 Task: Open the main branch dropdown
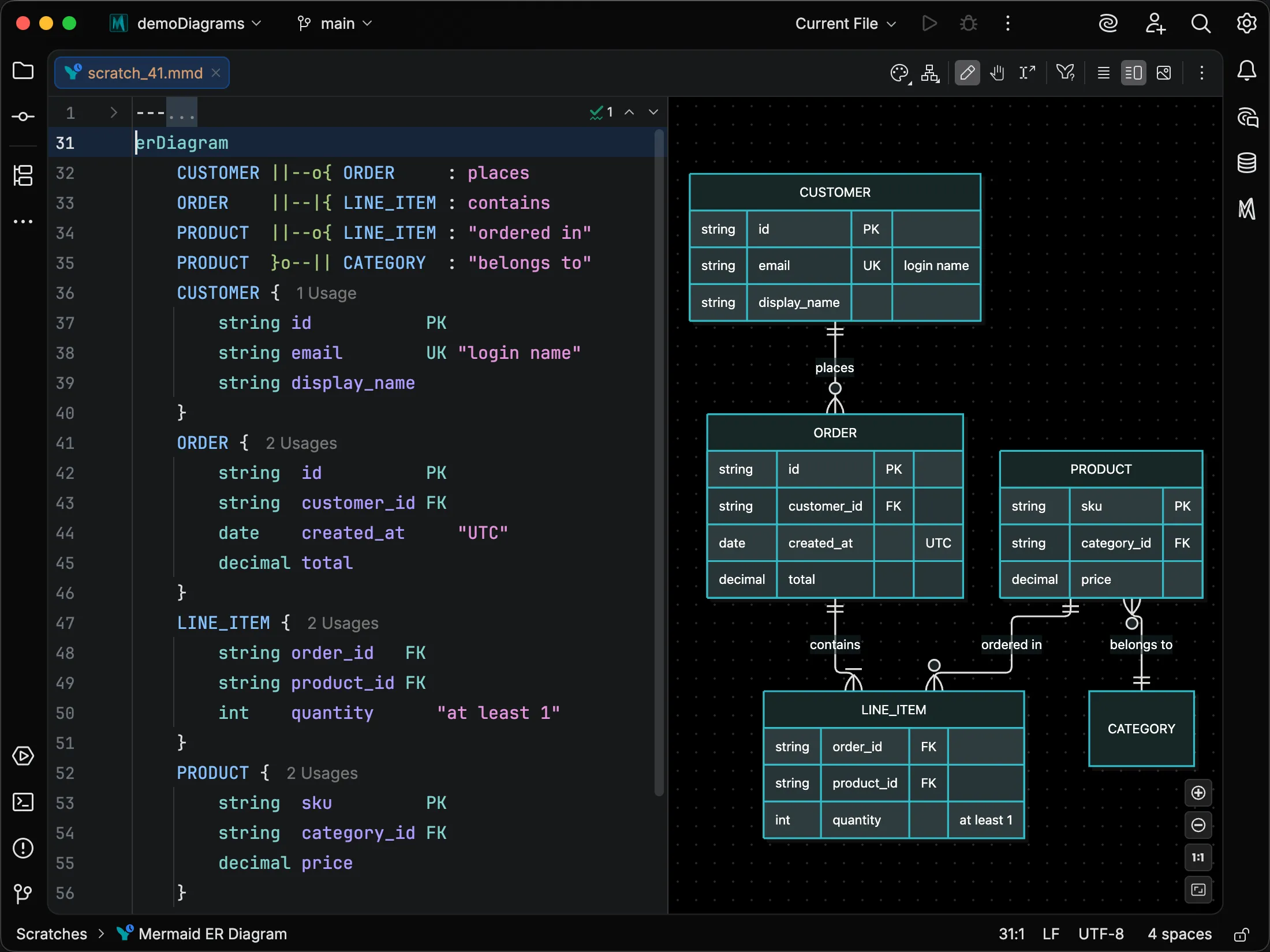pyautogui.click(x=335, y=24)
